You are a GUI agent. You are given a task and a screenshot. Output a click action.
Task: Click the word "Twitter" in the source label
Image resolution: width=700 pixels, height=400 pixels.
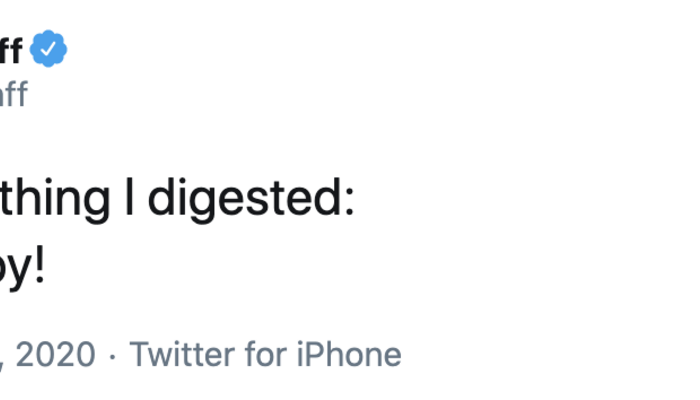184,354
